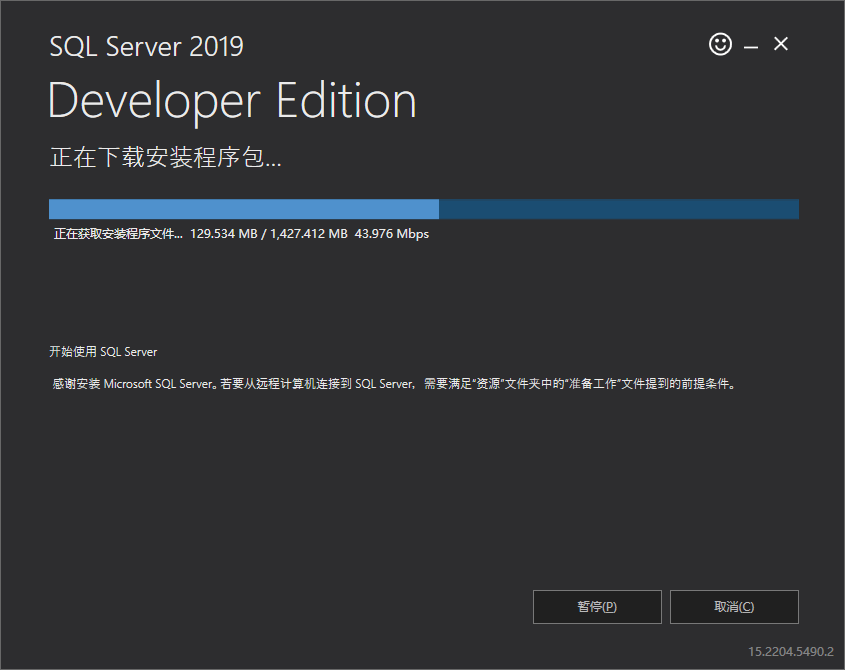The height and width of the screenshot is (670, 845).
Task: Cancel the installation with 取消(C)
Action: [x=734, y=607]
